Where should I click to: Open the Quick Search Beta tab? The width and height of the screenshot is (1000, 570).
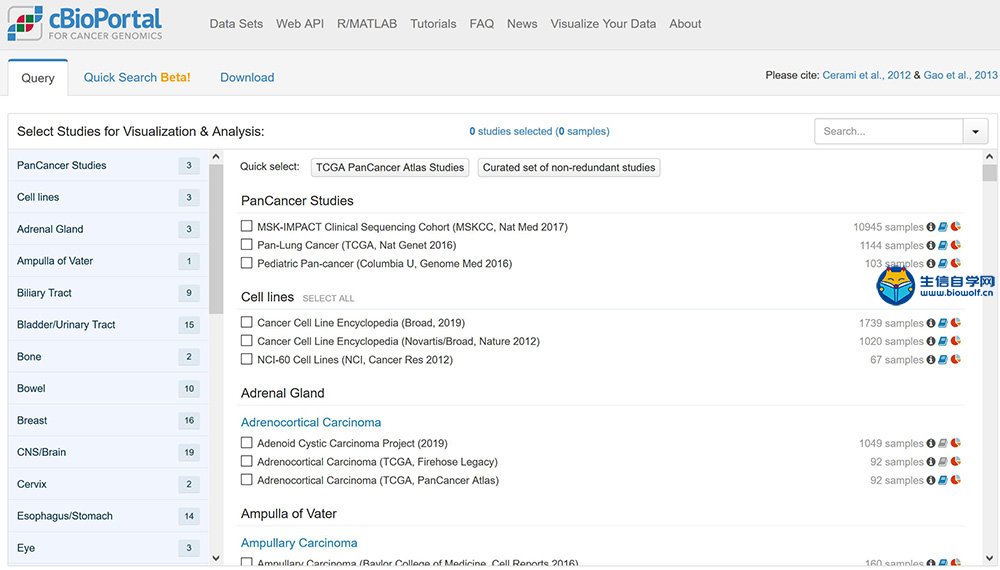tap(137, 77)
